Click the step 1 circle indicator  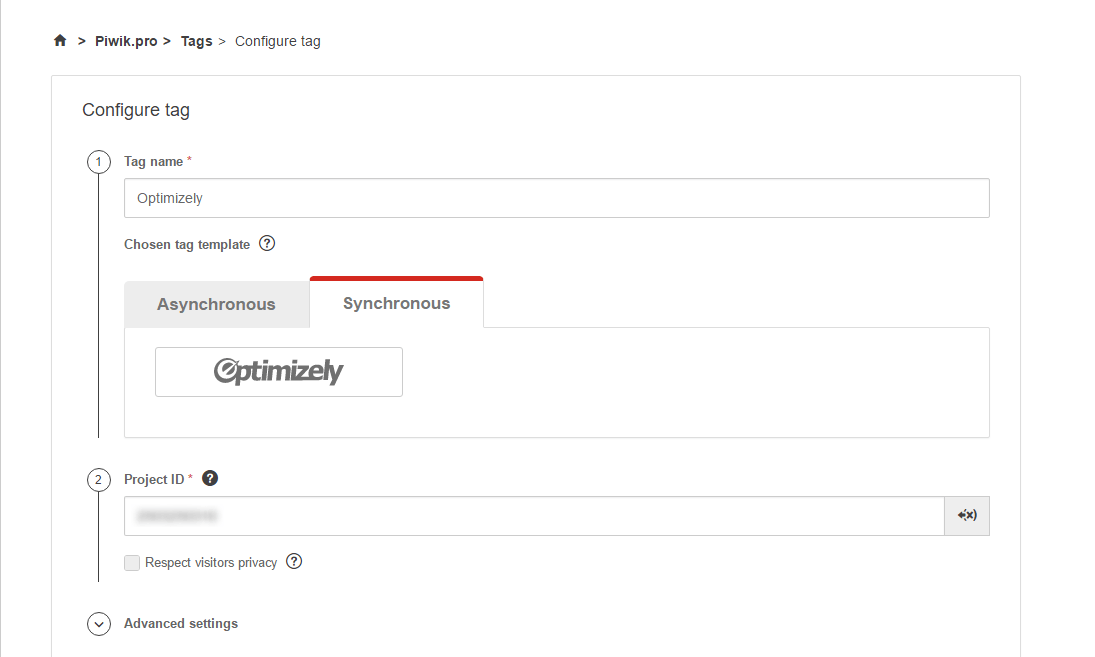click(x=98, y=161)
